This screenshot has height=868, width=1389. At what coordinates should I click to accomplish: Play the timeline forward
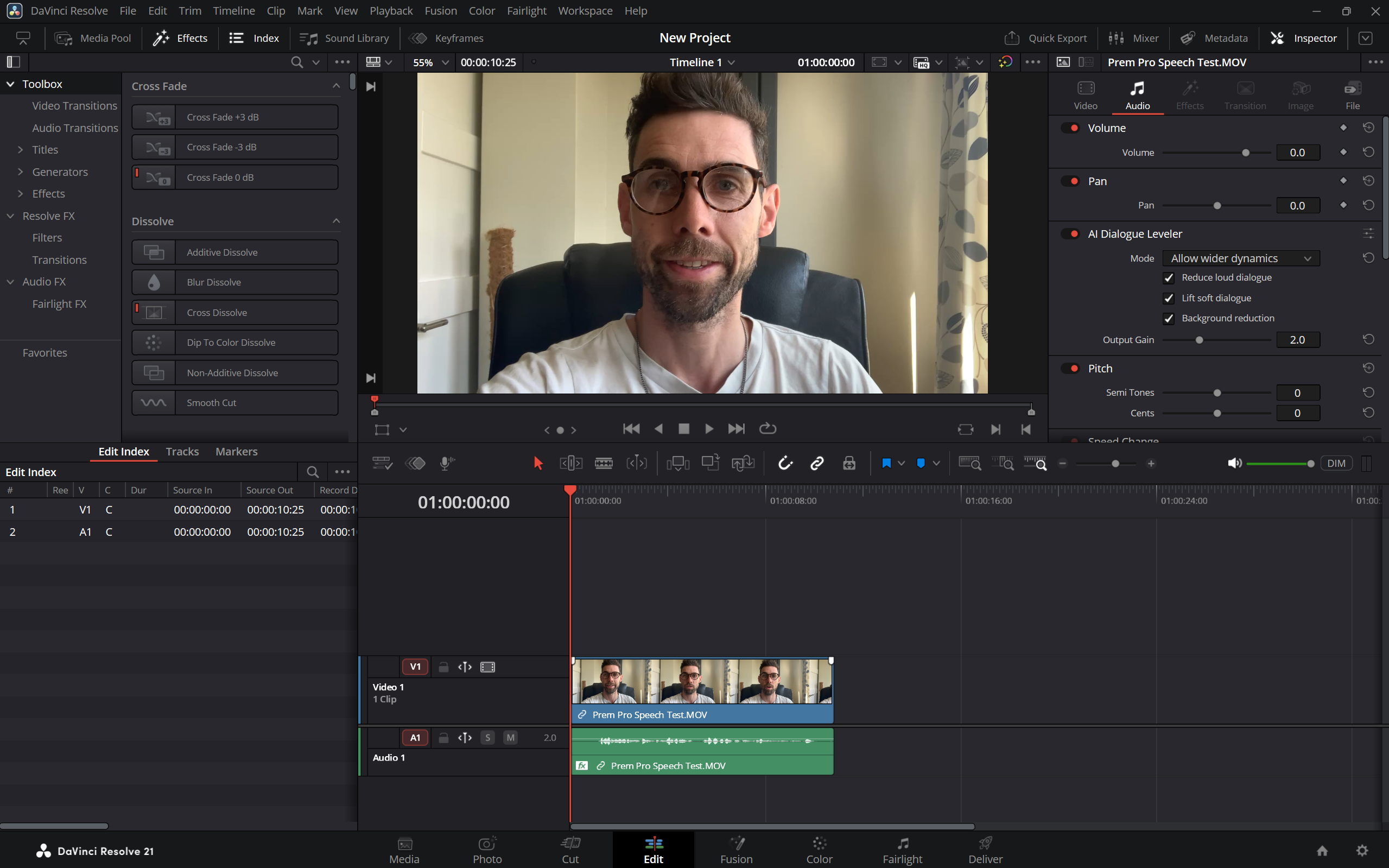pyautogui.click(x=709, y=429)
